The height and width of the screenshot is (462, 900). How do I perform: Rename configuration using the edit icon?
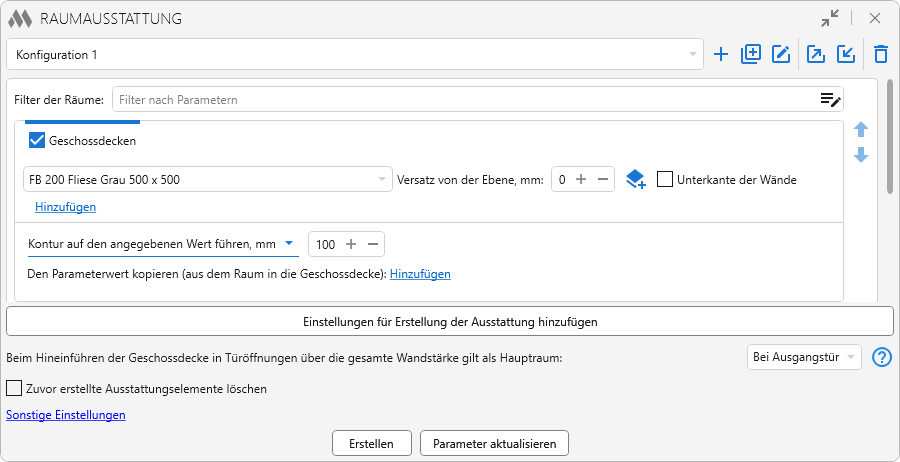tap(781, 55)
